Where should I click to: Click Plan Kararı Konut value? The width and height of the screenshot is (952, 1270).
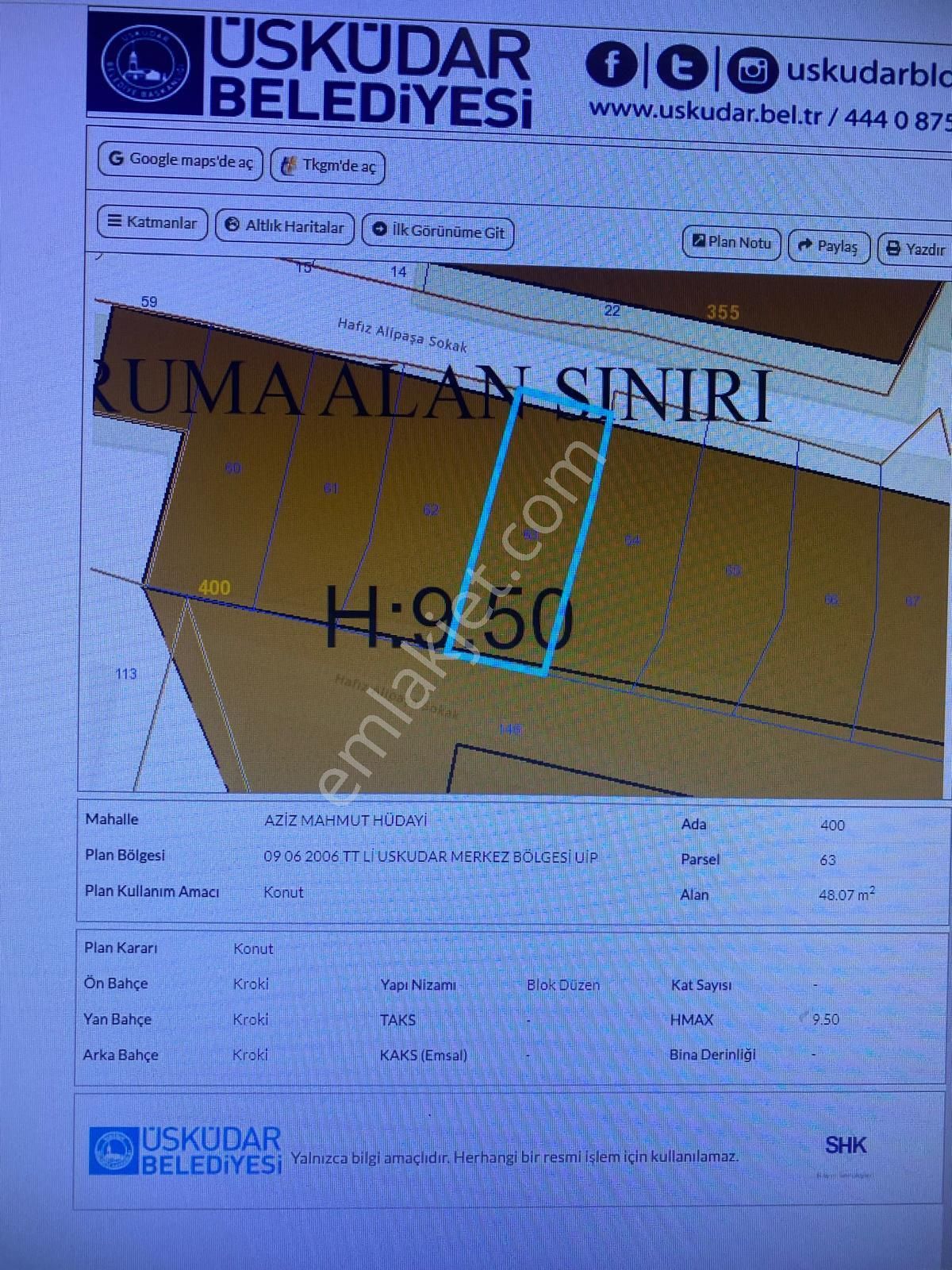tap(253, 949)
